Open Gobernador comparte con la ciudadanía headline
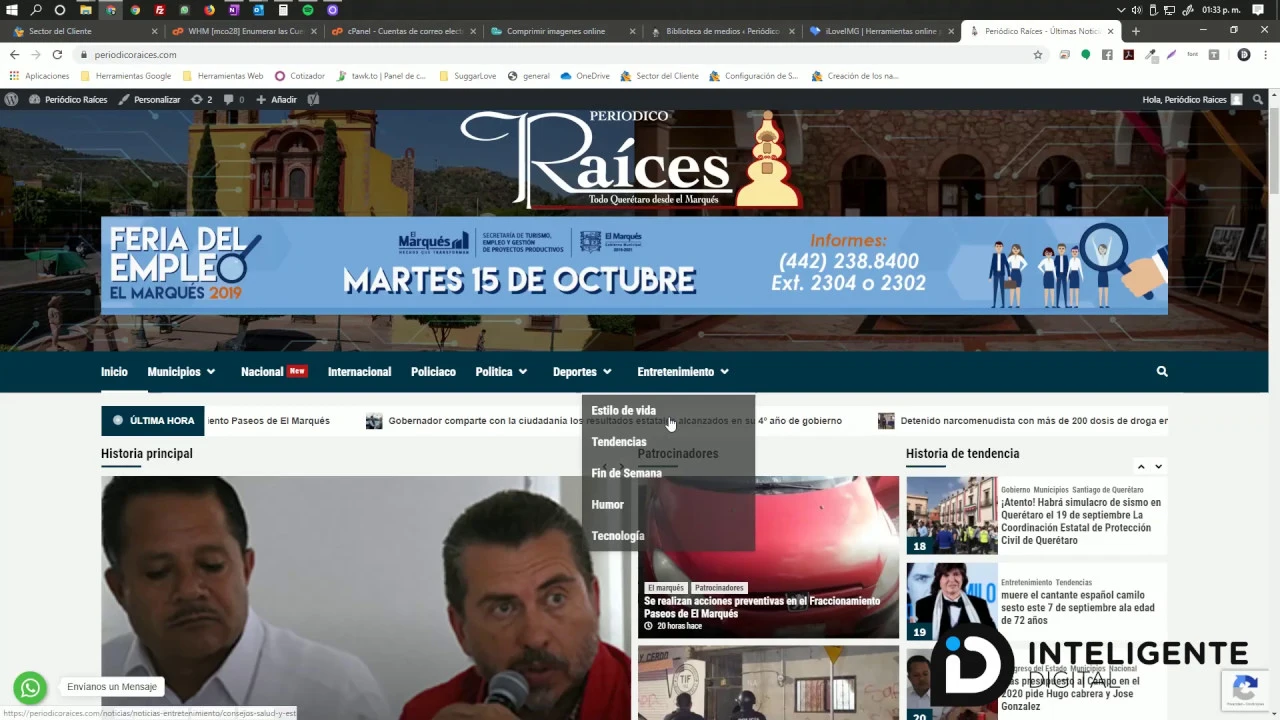Viewport: 1280px width, 720px height. tap(614, 421)
